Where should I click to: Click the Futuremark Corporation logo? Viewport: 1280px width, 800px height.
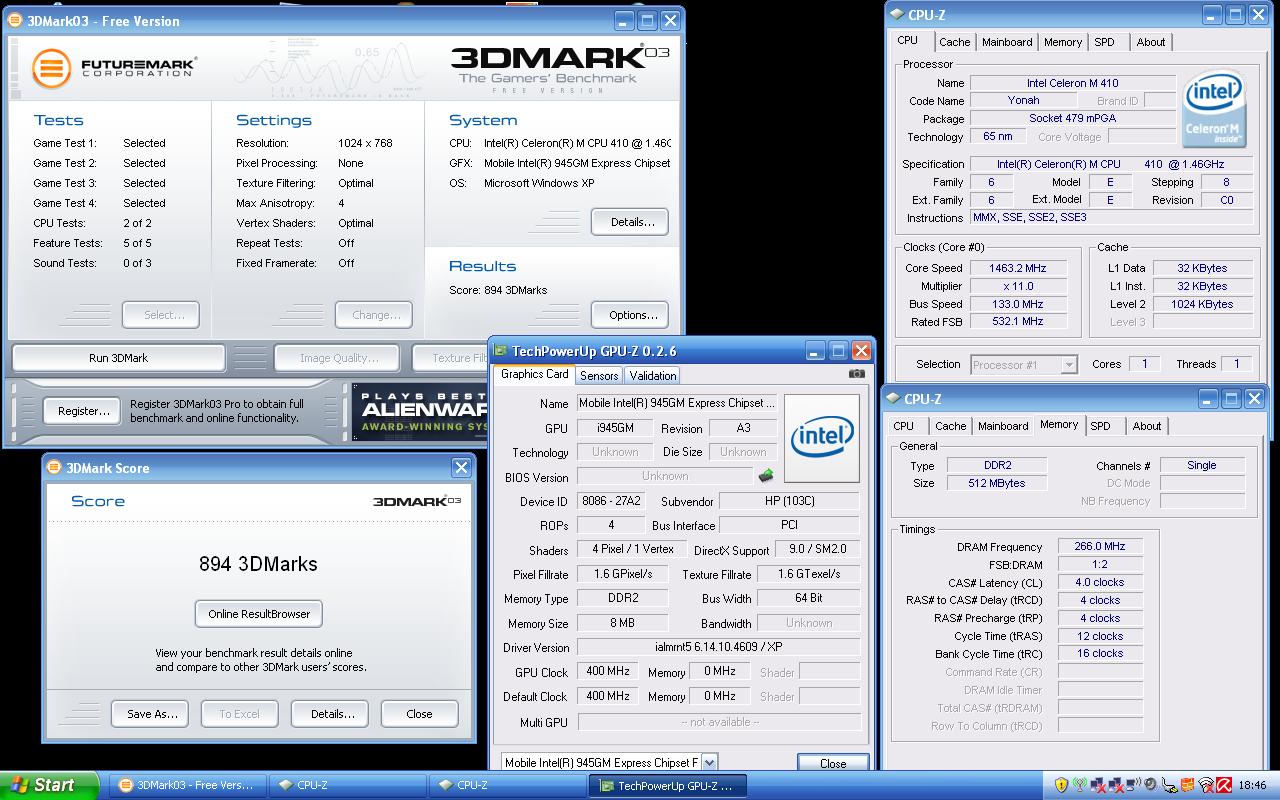113,67
